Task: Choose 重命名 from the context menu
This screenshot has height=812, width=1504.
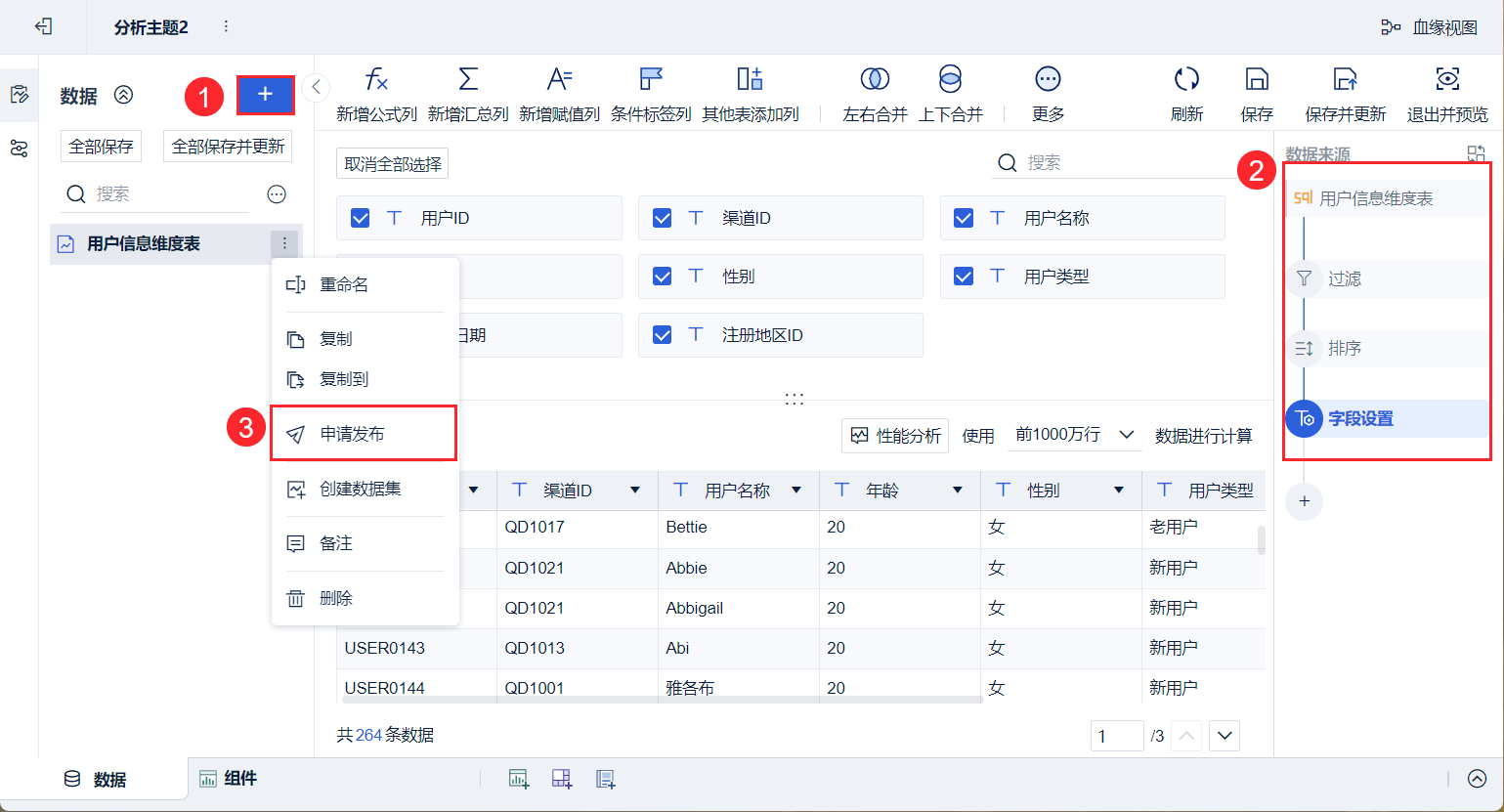Action: point(365,285)
